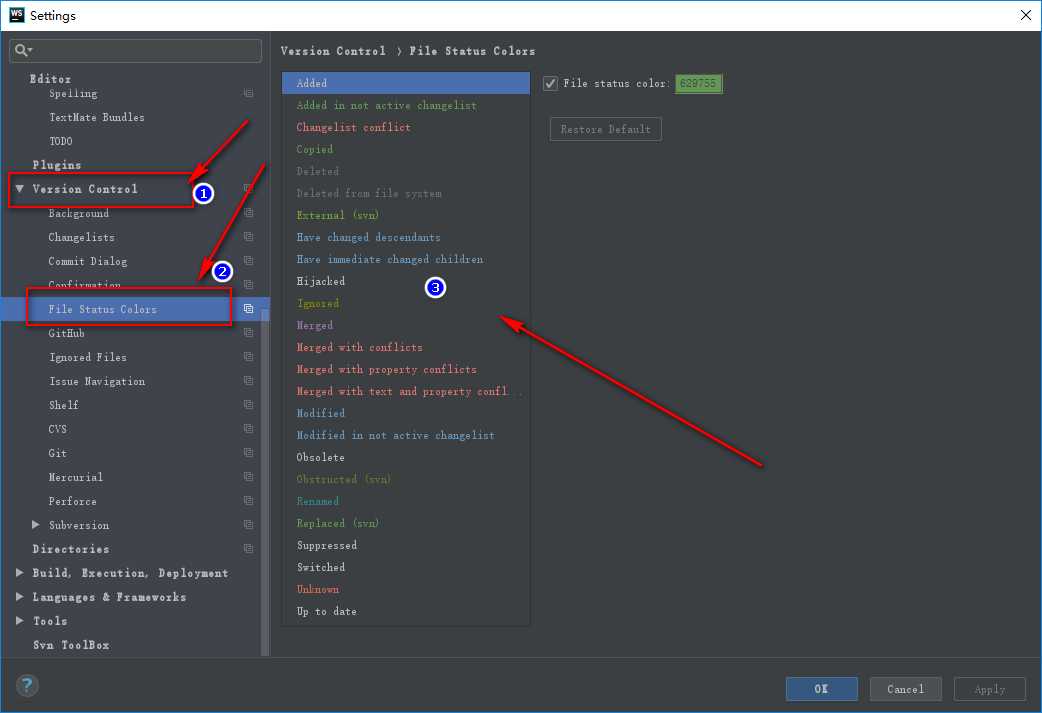Screen dimensions: 1042x713
Task: Select 'Merged with conflicts' status
Action: 406,347
